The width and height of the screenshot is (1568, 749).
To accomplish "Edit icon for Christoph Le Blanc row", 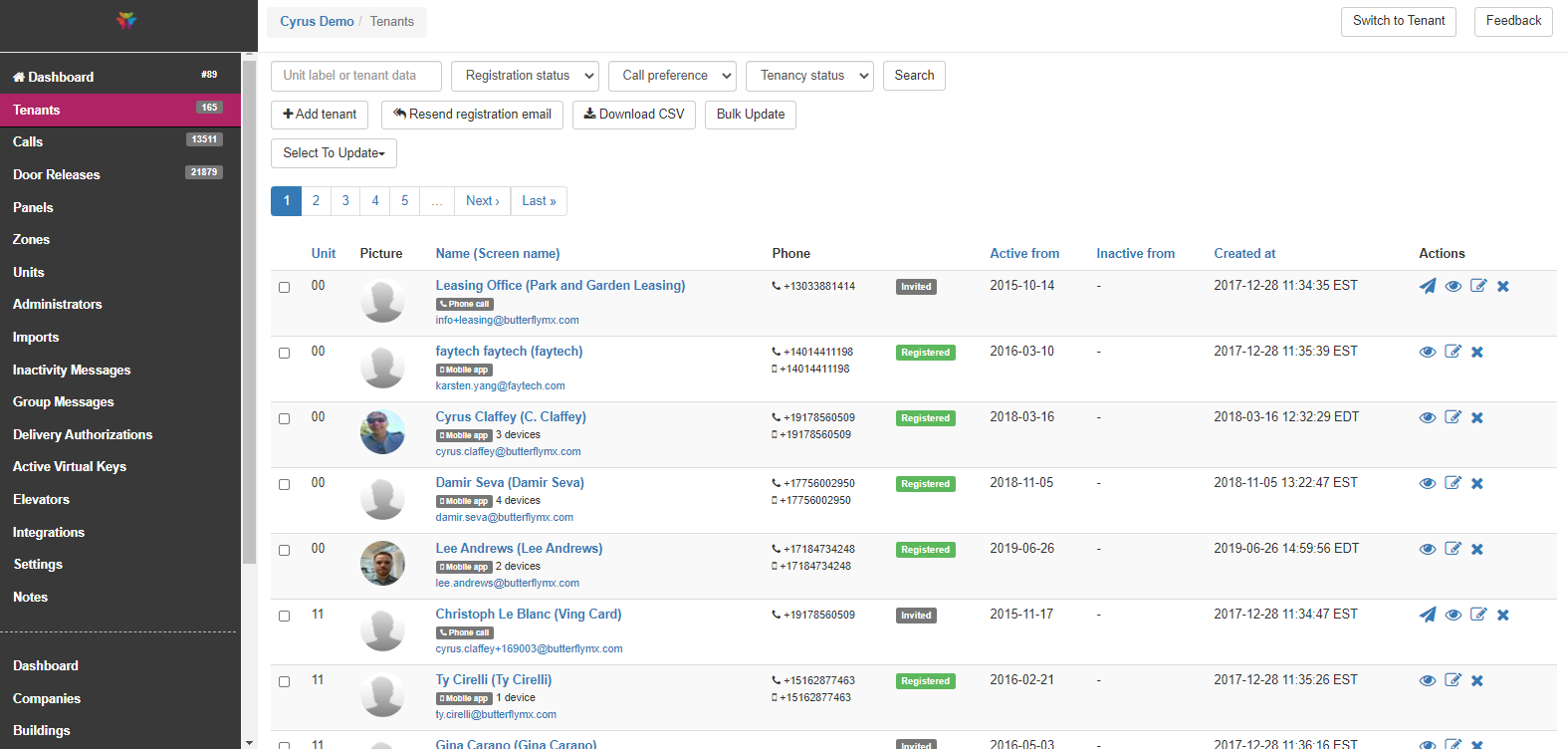I will click(x=1478, y=615).
